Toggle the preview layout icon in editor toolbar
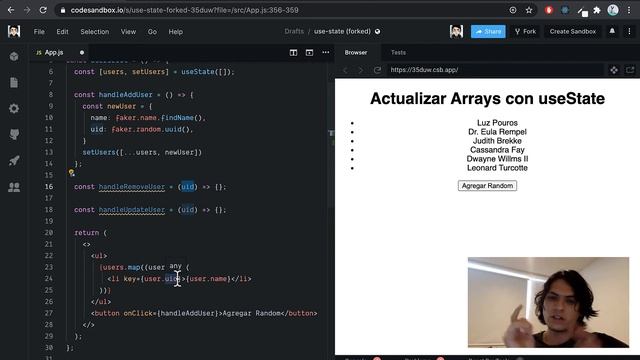The height and width of the screenshot is (360, 640). pos(309,52)
